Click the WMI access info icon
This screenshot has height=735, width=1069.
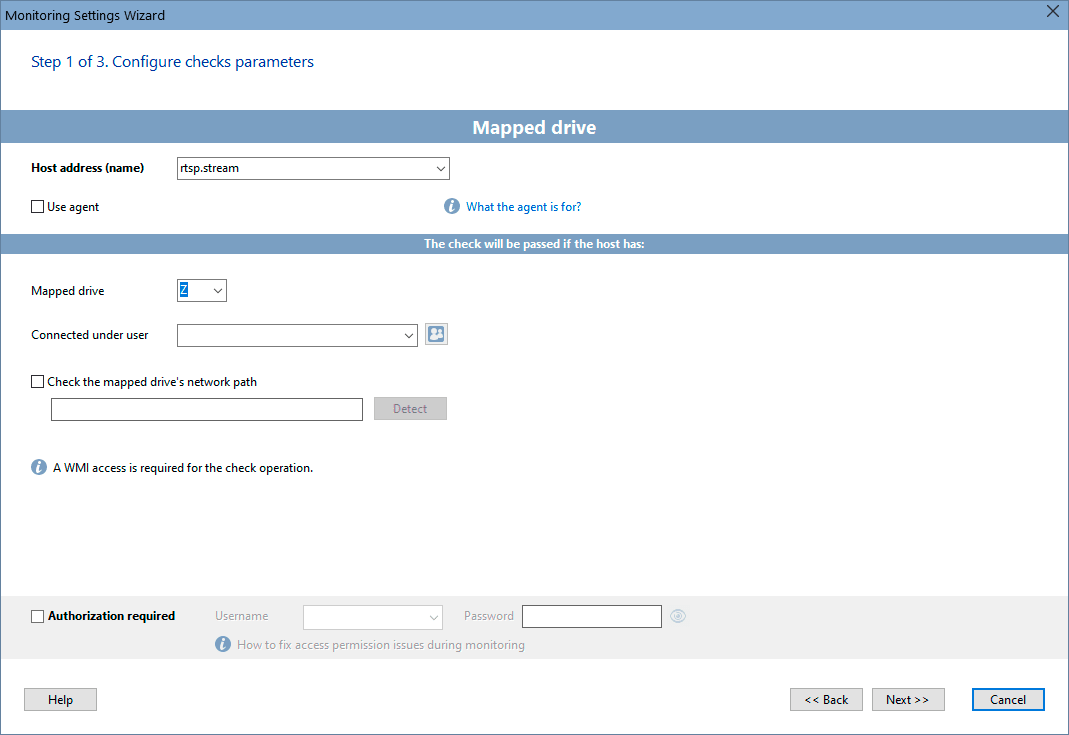pos(39,467)
